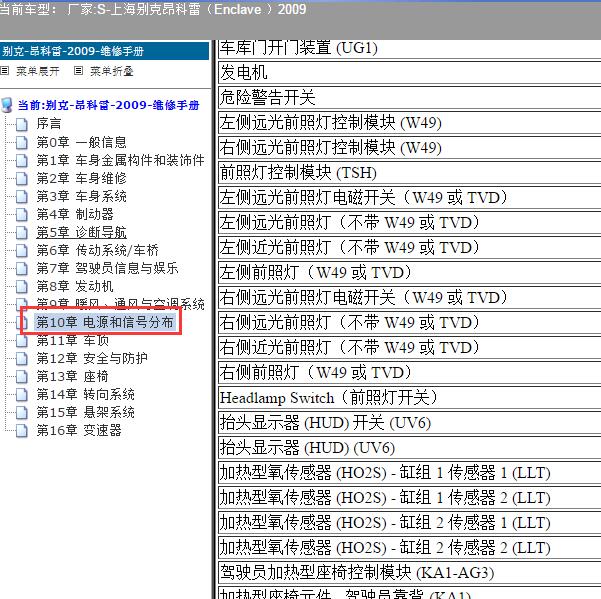This screenshot has width=601, height=599.
Task: Click 右侧远光前照灯电磁开关（W49 或 TVD）row
Action: 409,297
